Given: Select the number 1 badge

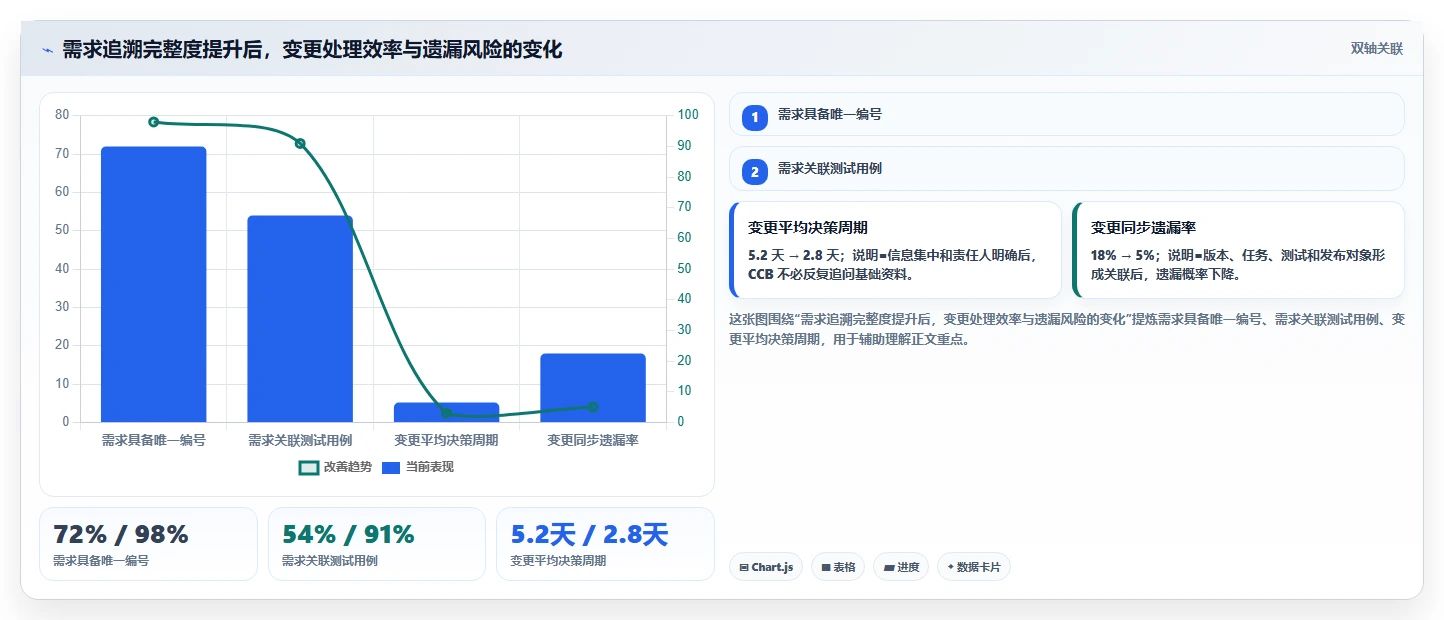Looking at the screenshot, I should pos(755,118).
